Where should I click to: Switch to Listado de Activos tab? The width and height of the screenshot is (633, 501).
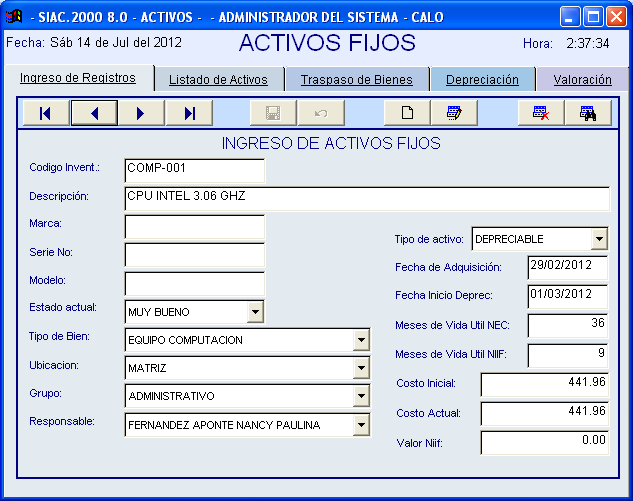pos(218,80)
